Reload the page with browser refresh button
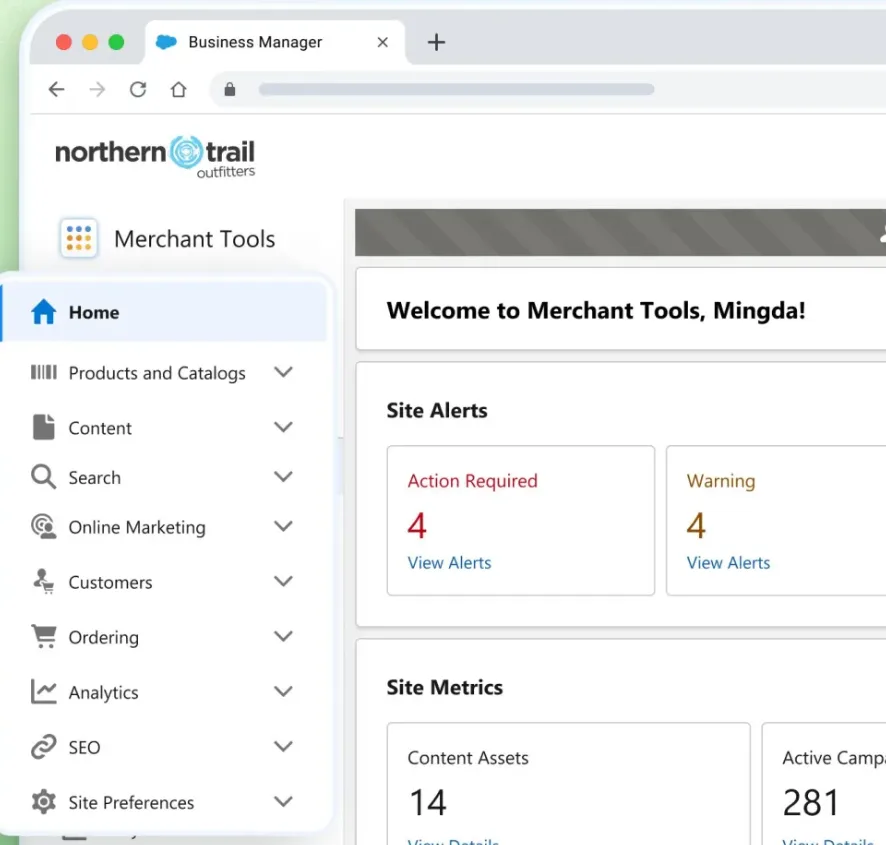This screenshot has width=886, height=845. 138,90
